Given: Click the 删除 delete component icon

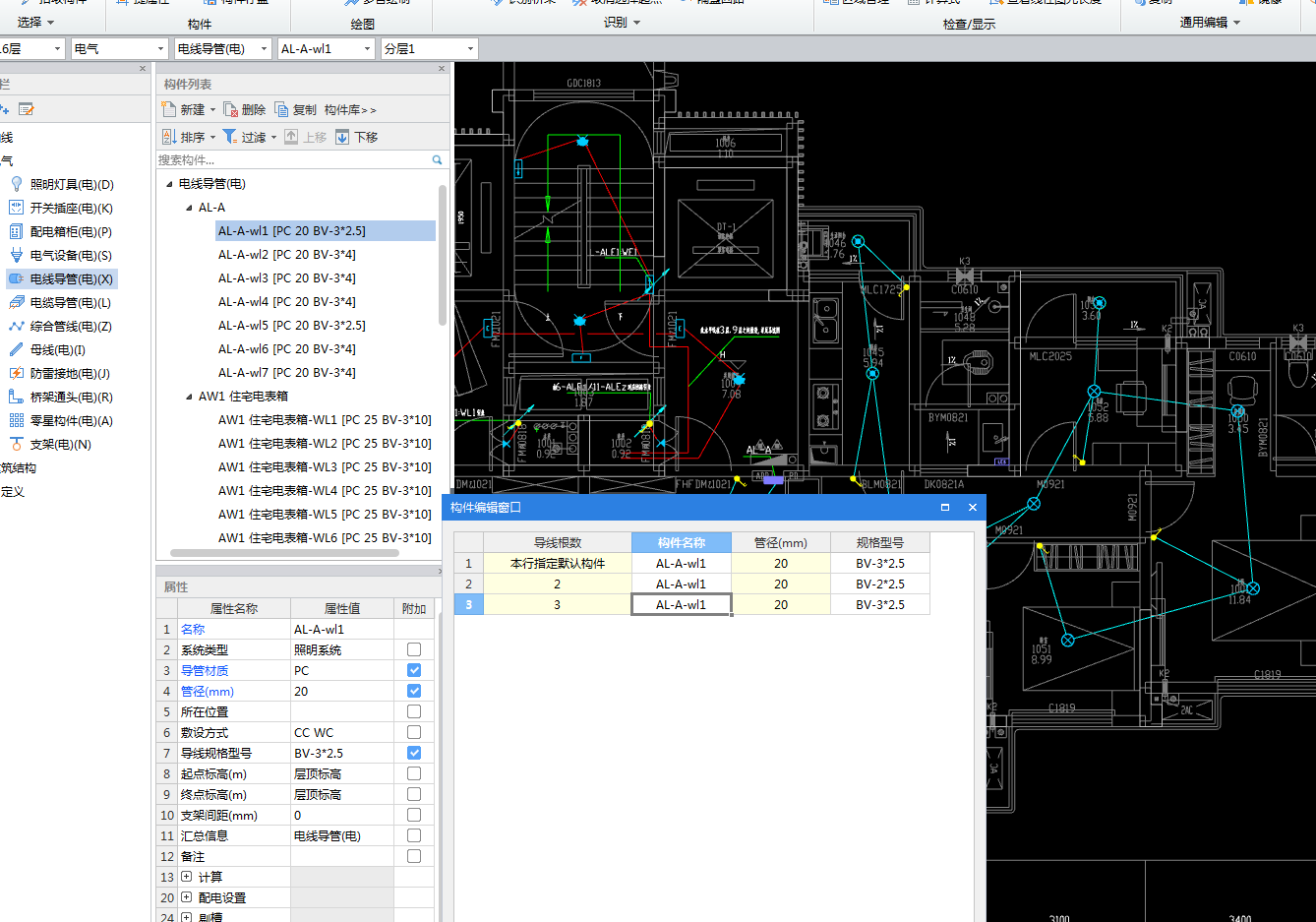Looking at the screenshot, I should (231, 109).
